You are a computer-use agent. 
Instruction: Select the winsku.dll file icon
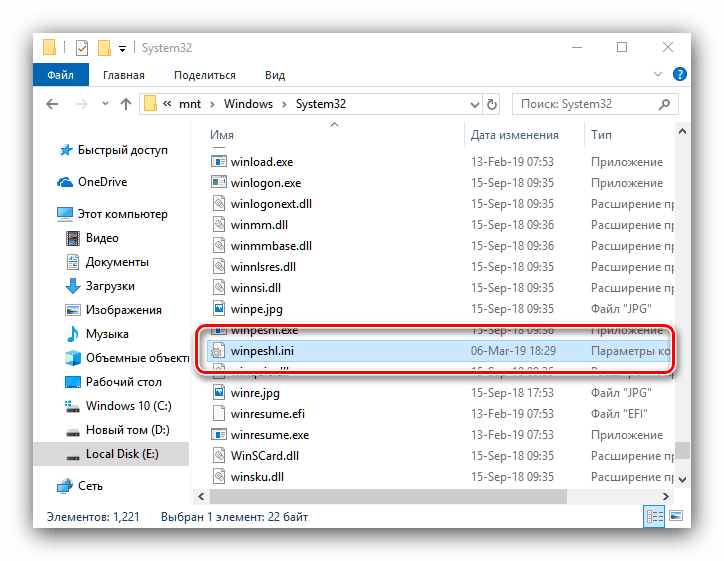point(219,477)
